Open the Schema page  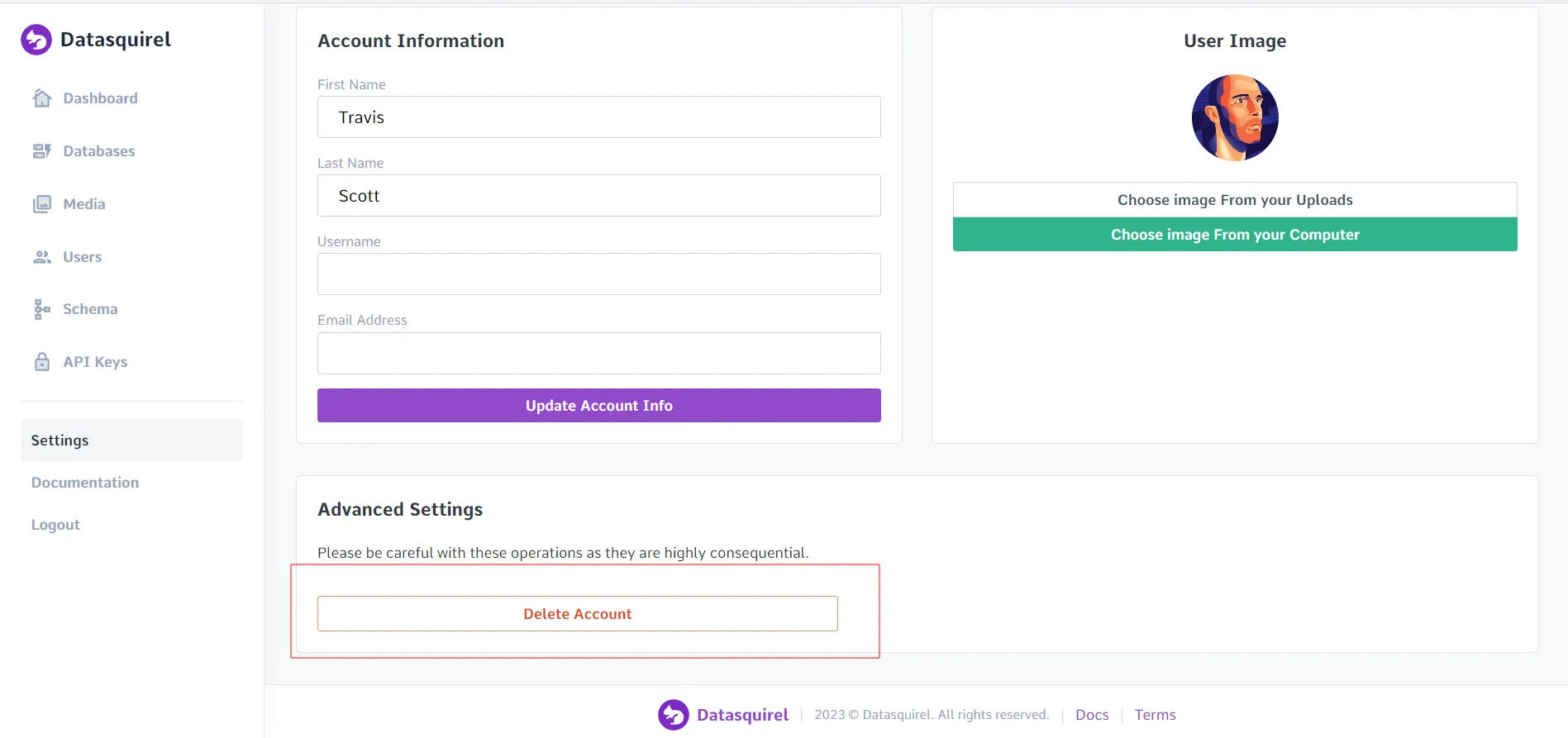click(90, 309)
